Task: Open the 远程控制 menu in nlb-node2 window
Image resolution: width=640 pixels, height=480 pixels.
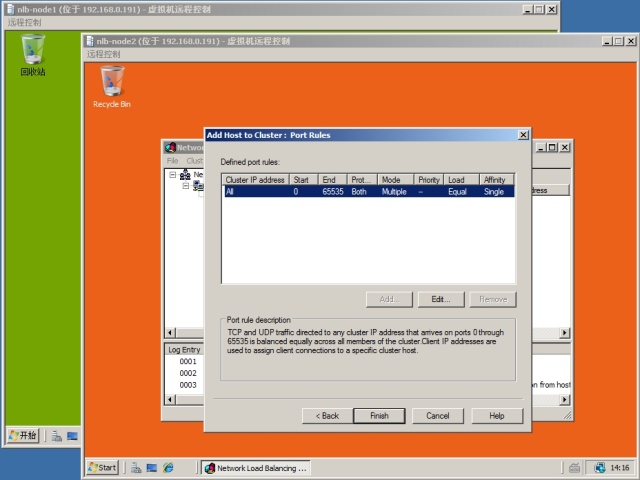Action: pyautogui.click(x=103, y=54)
